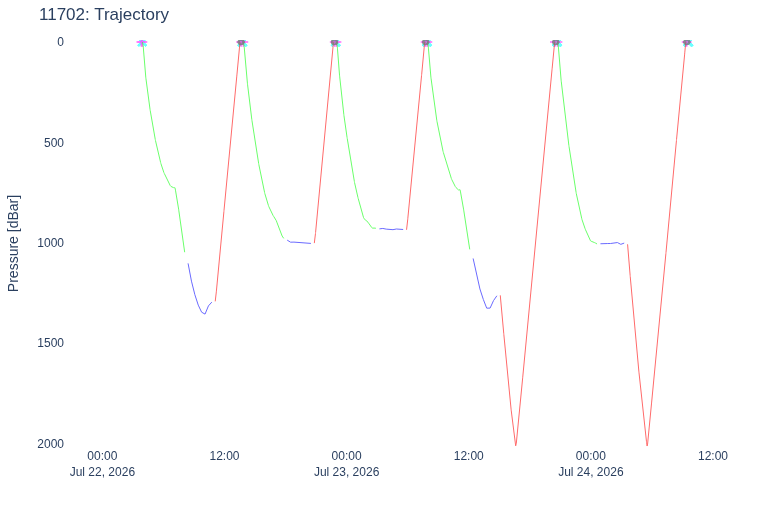Click the 0 tick on pressure axis

click(60, 42)
